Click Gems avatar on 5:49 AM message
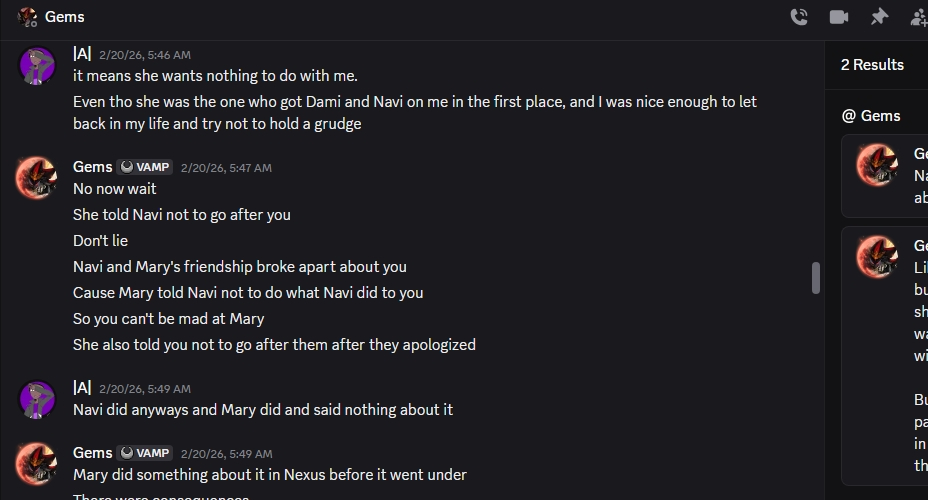The width and height of the screenshot is (928, 500). pos(37,464)
